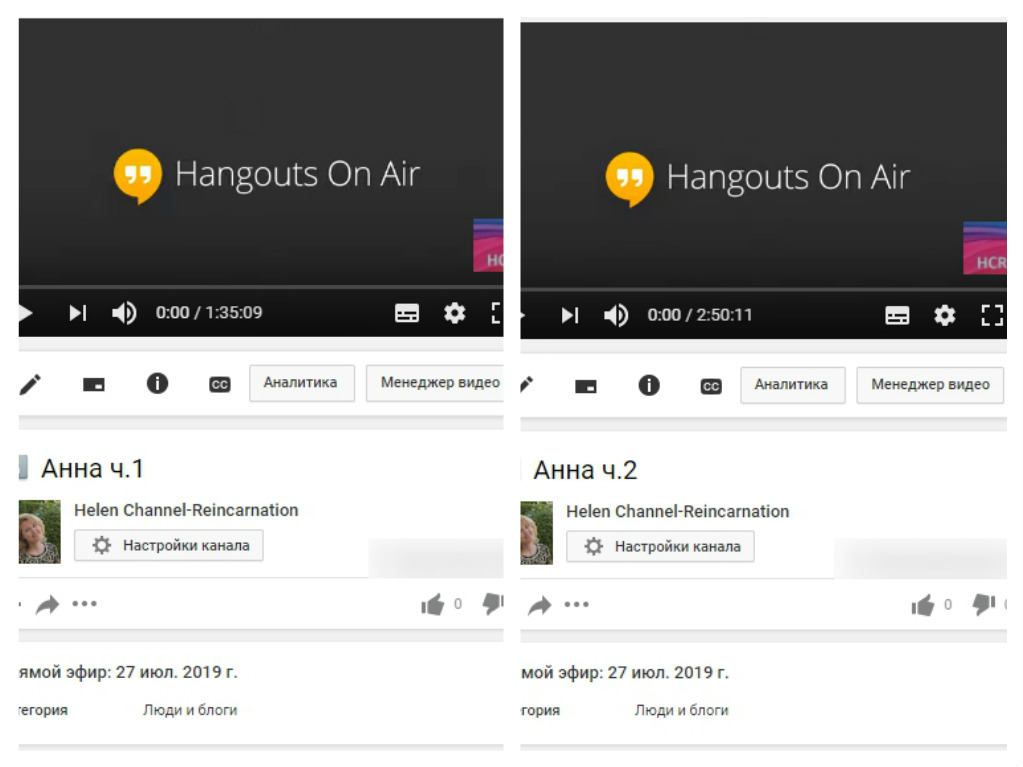
Task: Open CC subtitles editor under left video
Action: (x=219, y=385)
